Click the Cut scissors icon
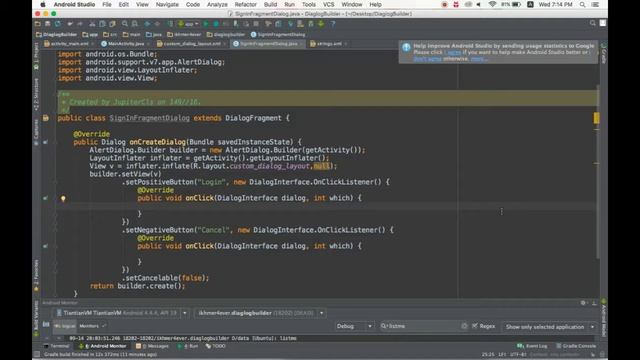This screenshot has width=640, height=360. [92, 24]
